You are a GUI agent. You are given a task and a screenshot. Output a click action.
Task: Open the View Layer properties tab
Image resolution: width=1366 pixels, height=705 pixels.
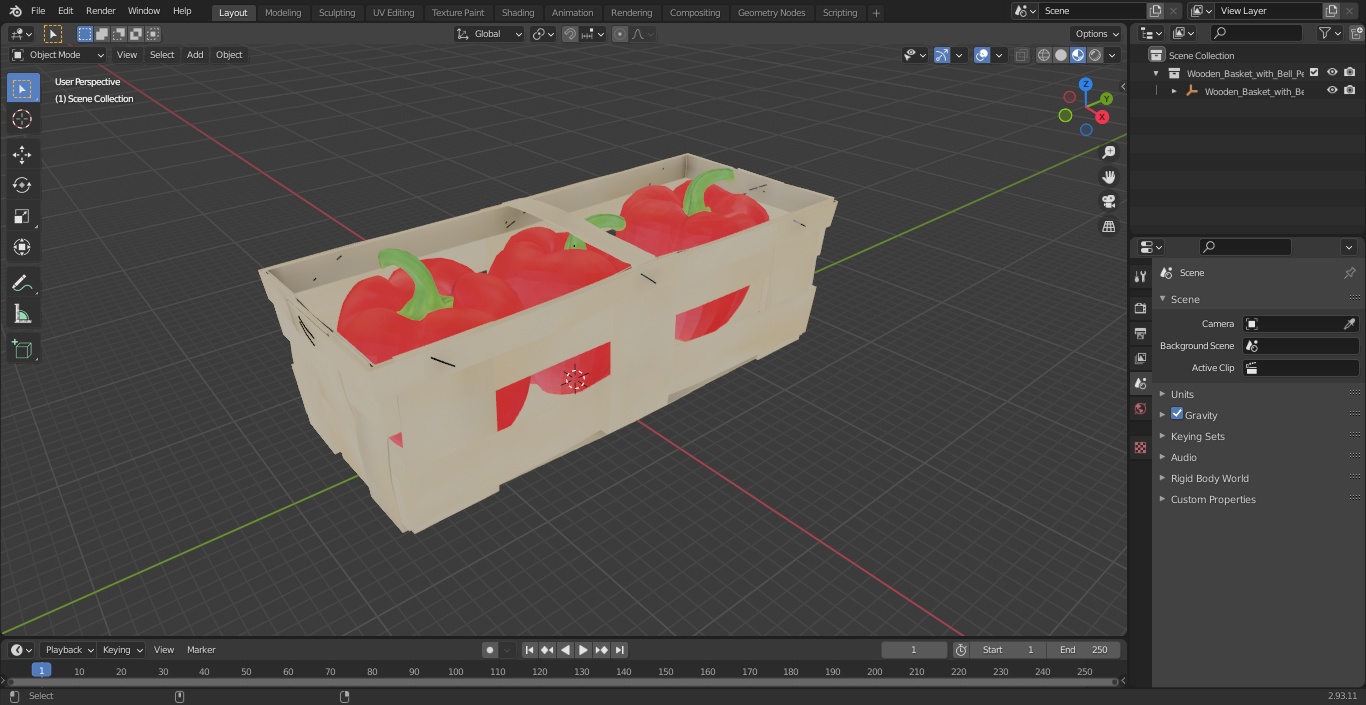click(x=1140, y=358)
